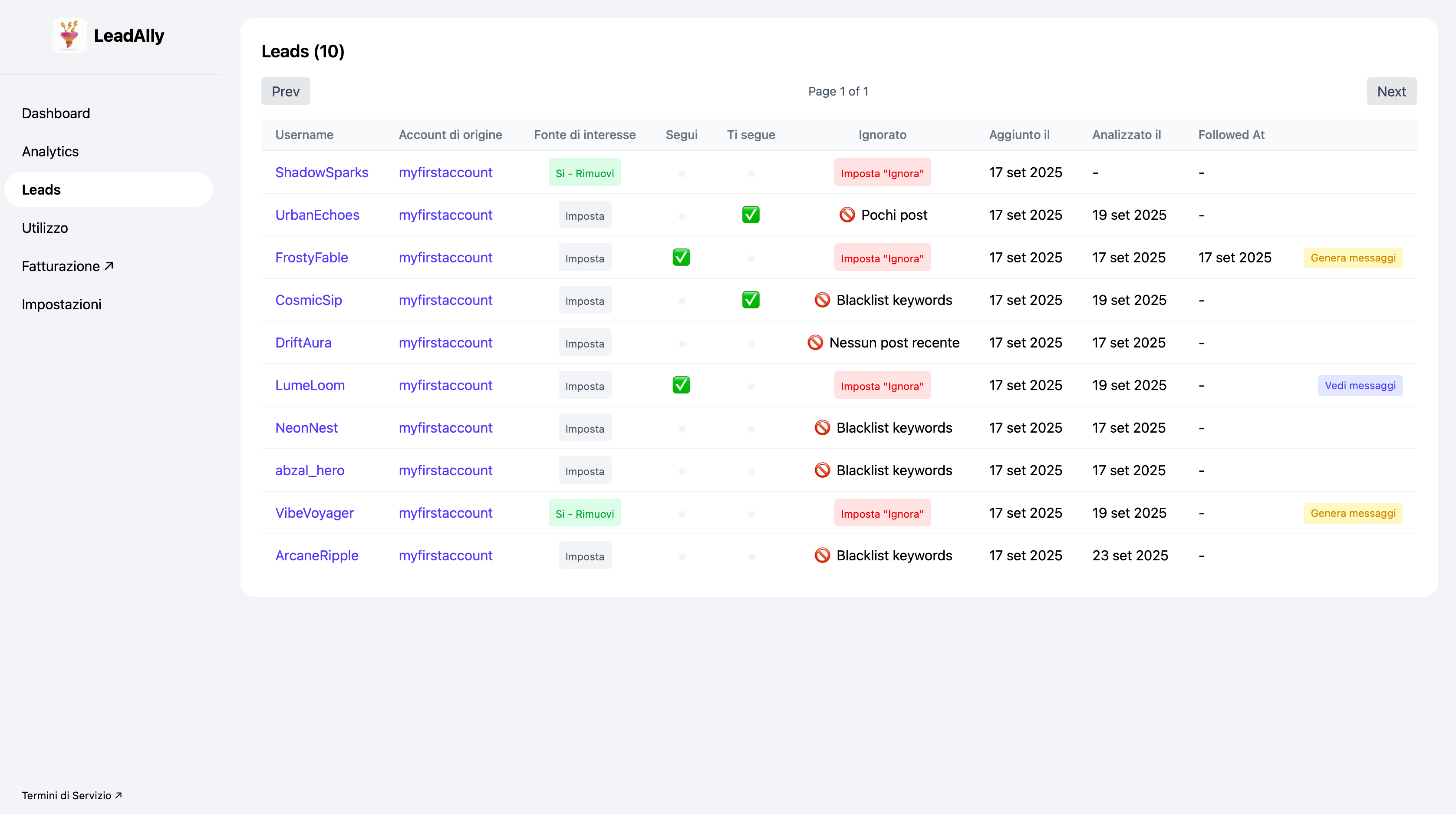1456x814 pixels.
Task: Toggle the Ti segue indicator for NeonNest
Action: coord(751,429)
